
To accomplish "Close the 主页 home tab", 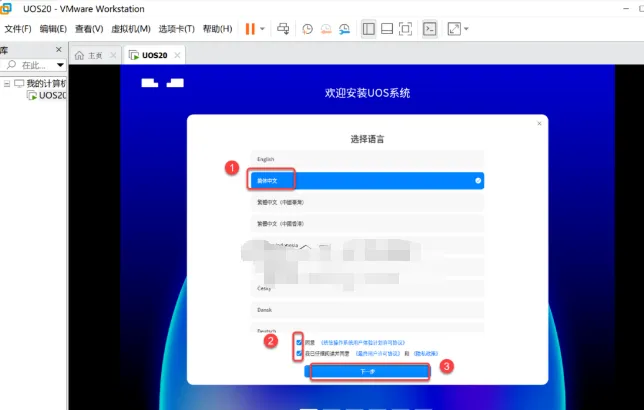I will pos(113,55).
